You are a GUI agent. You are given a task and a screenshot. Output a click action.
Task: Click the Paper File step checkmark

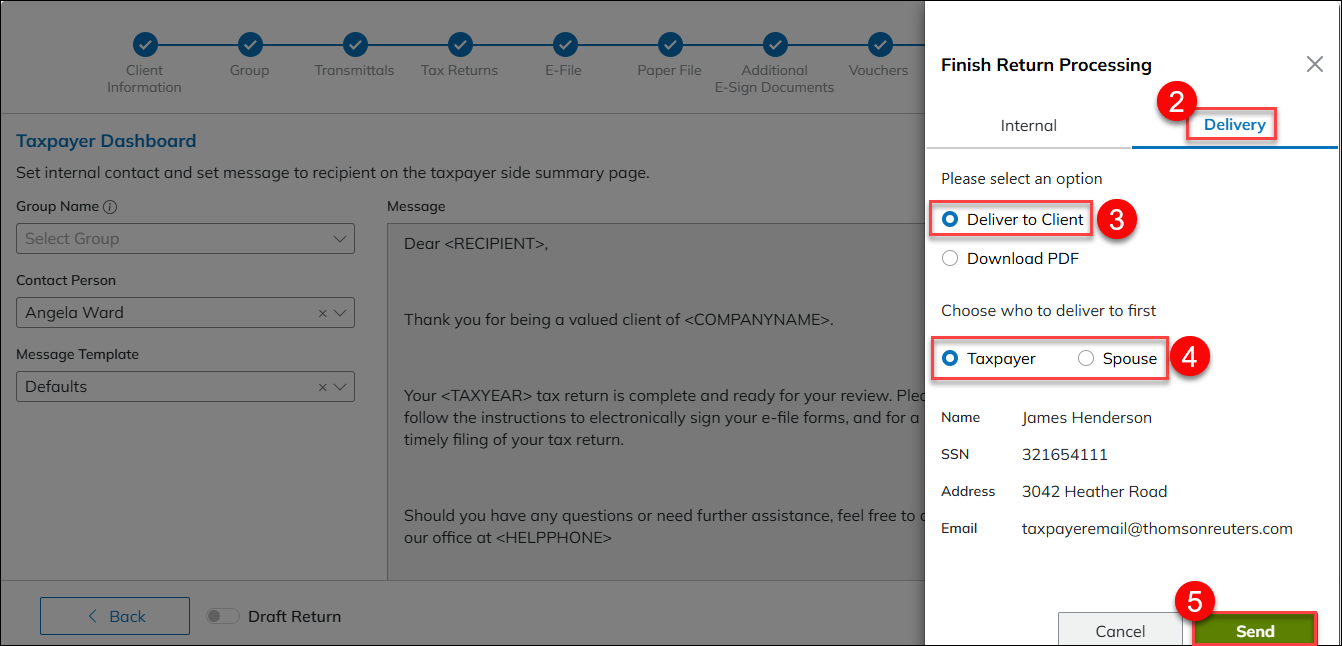(x=670, y=44)
